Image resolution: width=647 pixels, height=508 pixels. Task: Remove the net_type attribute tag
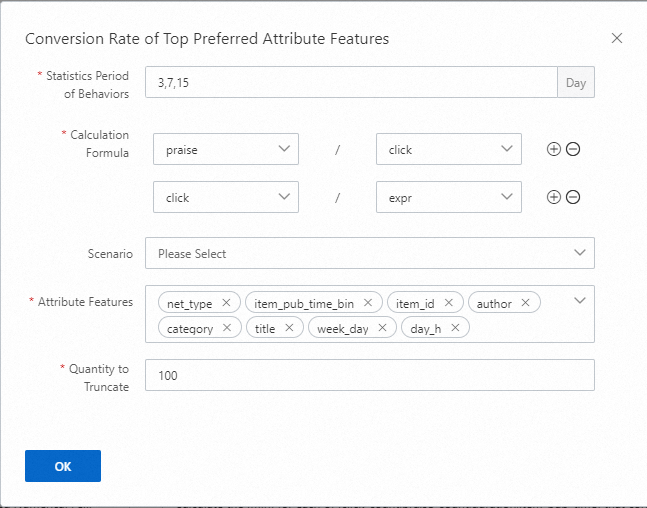(x=226, y=303)
